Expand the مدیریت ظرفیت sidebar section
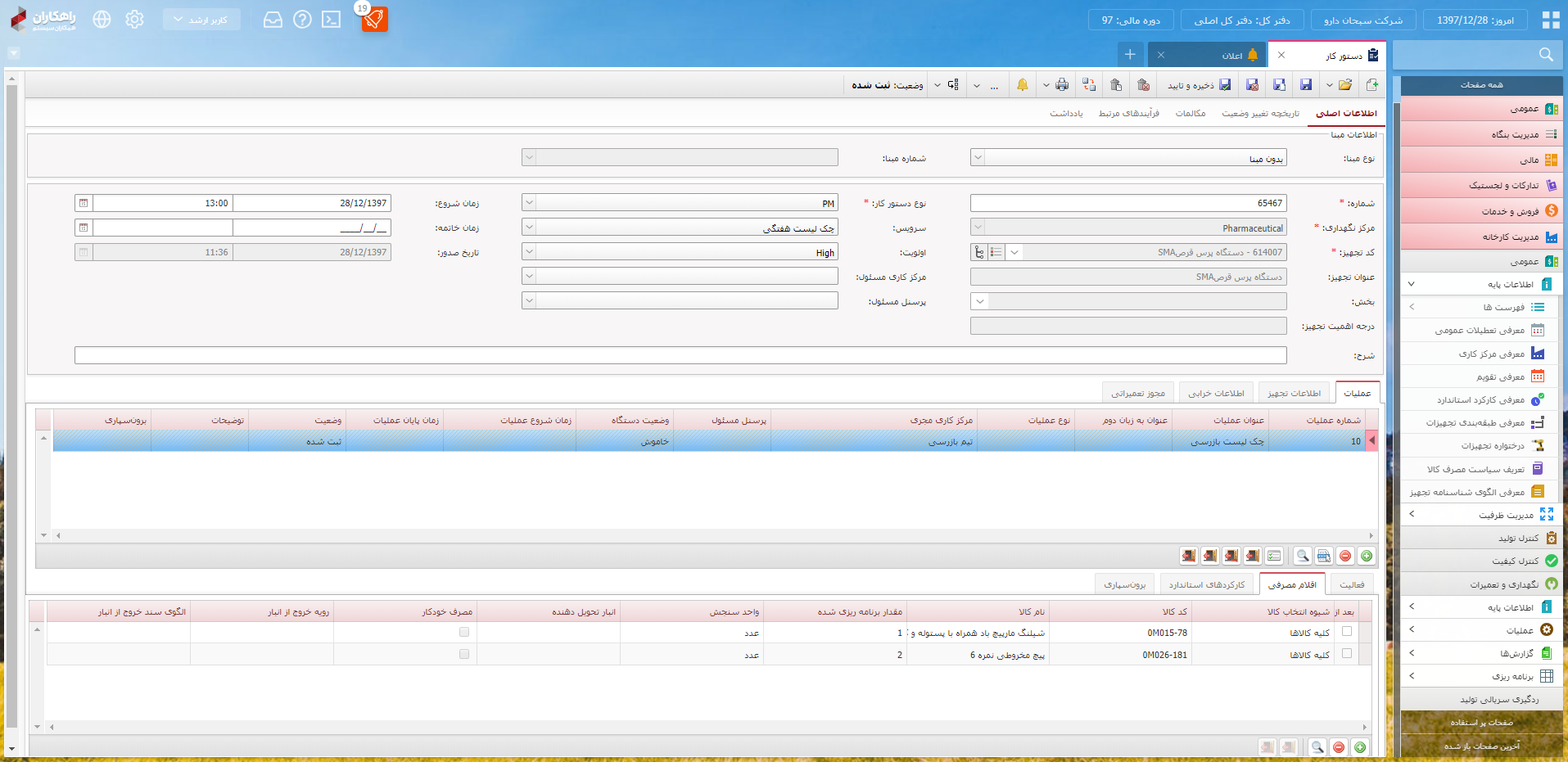The width and height of the screenshot is (1568, 762). point(1482,515)
